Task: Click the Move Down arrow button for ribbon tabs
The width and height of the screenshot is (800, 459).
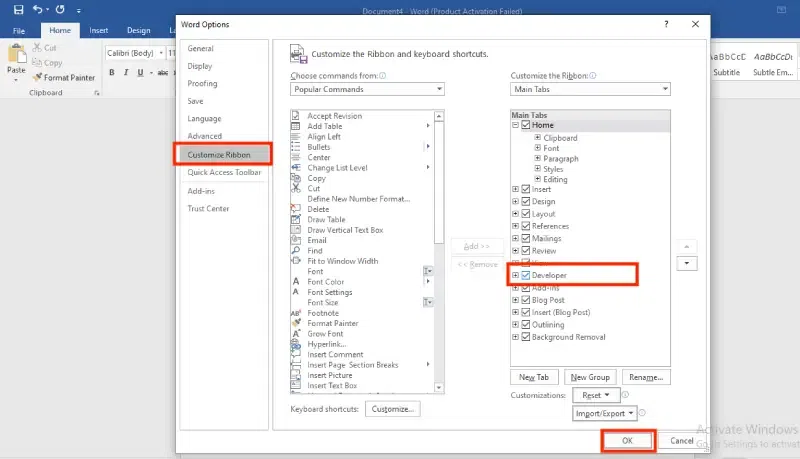Action: [x=687, y=264]
